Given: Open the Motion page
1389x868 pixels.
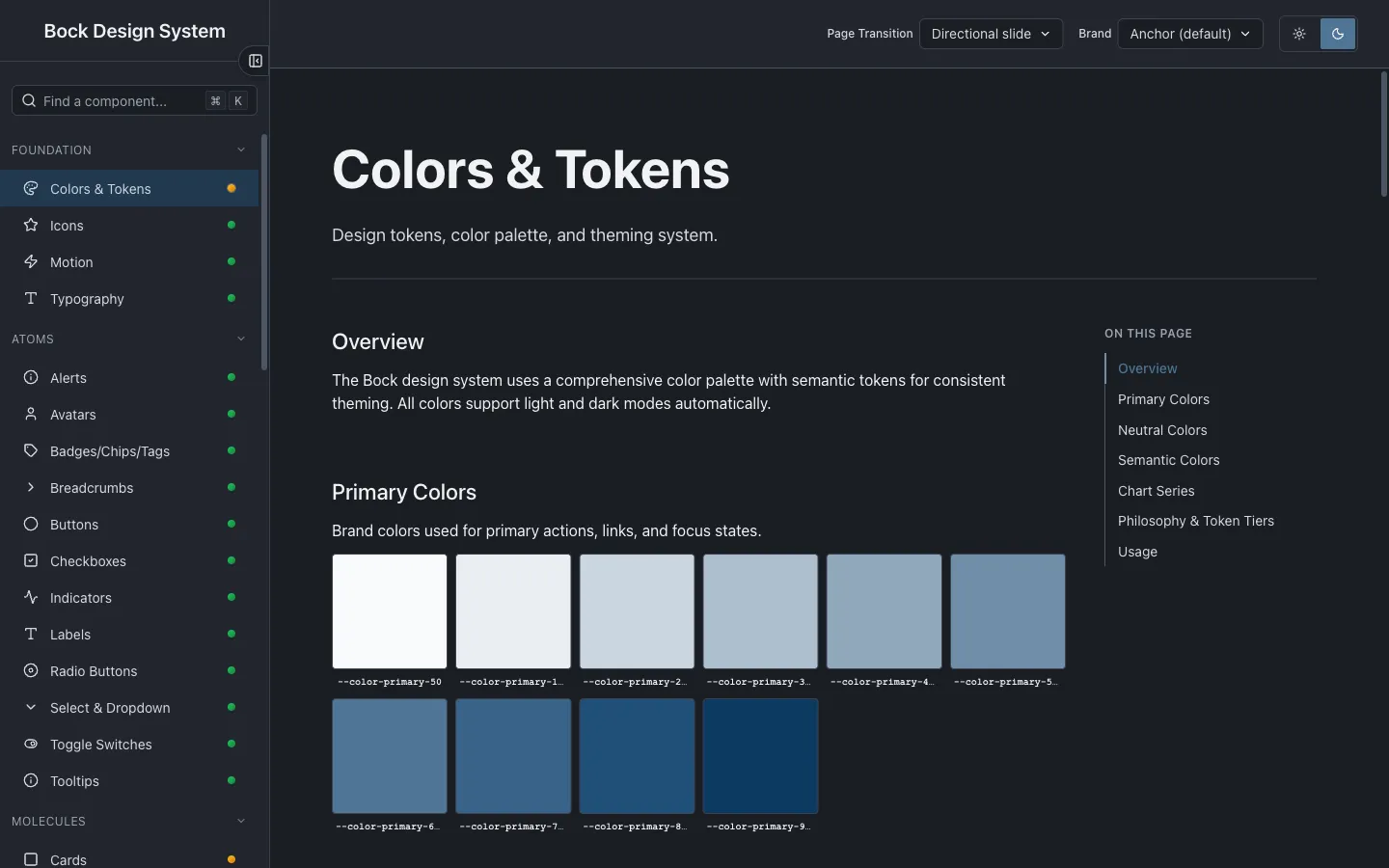Looking at the screenshot, I should [x=129, y=261].
